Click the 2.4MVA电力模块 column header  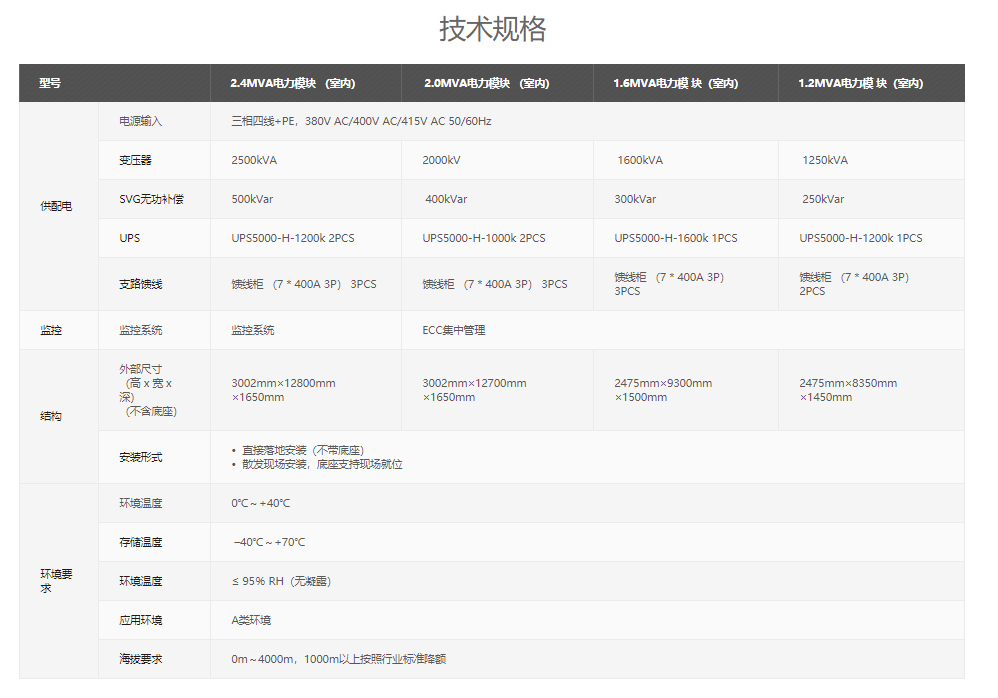click(293, 83)
